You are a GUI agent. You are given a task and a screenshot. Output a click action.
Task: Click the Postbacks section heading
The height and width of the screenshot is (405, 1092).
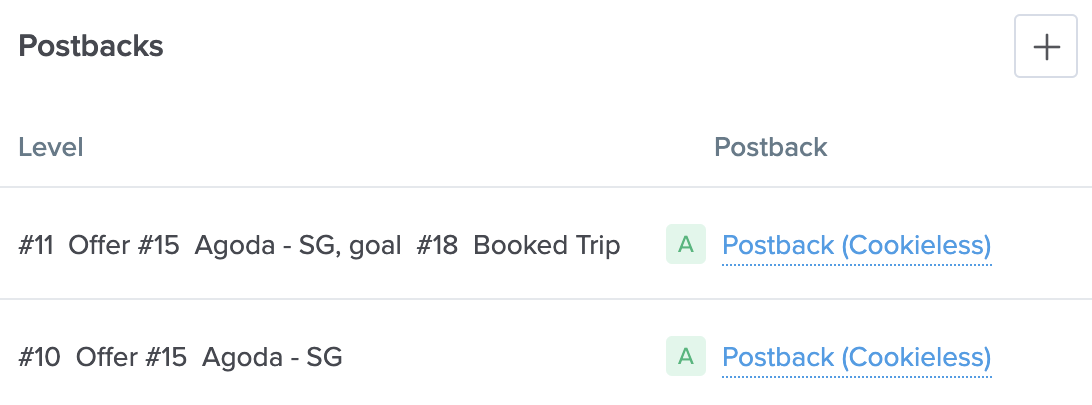pyautogui.click(x=91, y=46)
